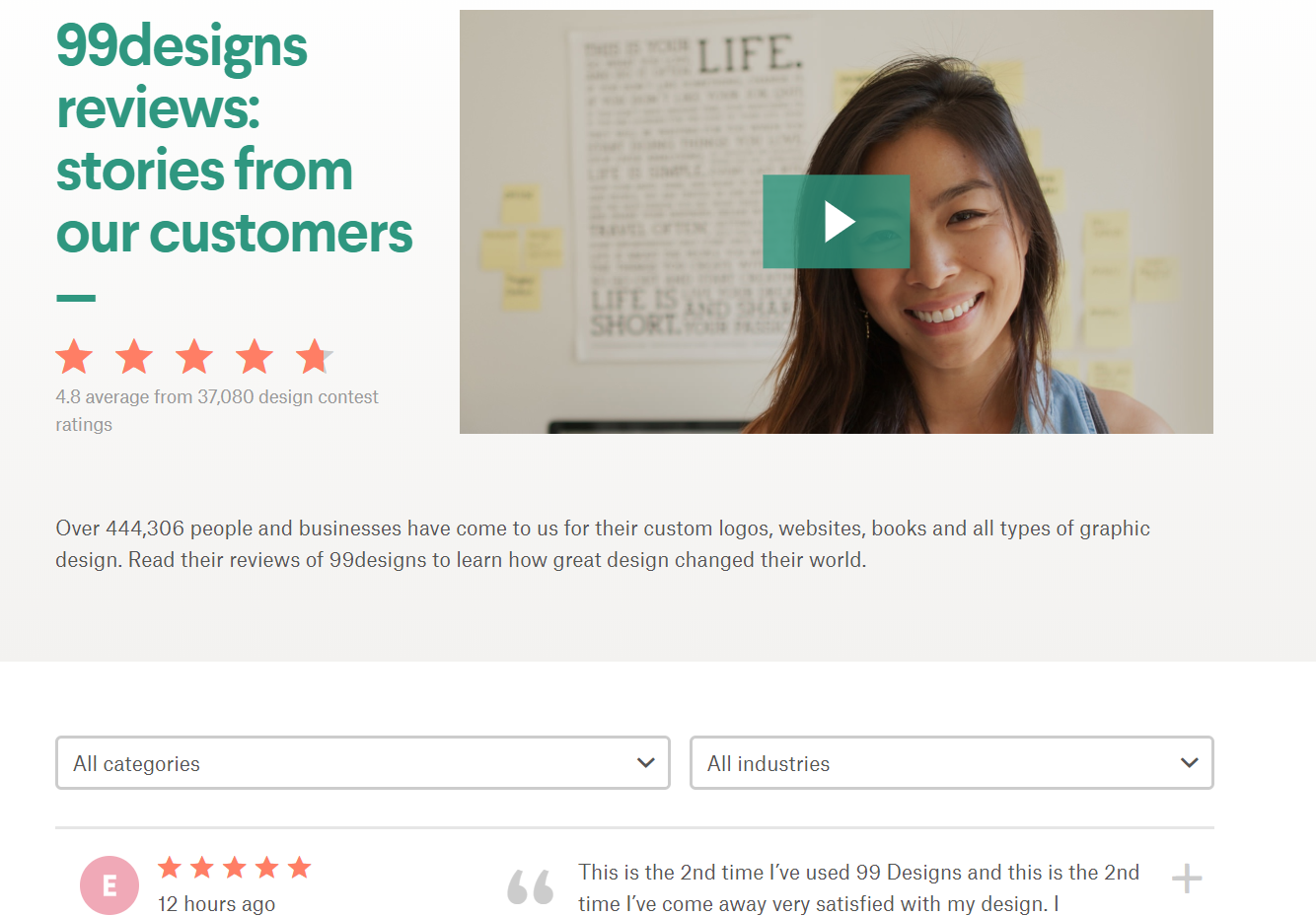
Task: Click the chevron on the All categories filter
Action: pyautogui.click(x=646, y=762)
